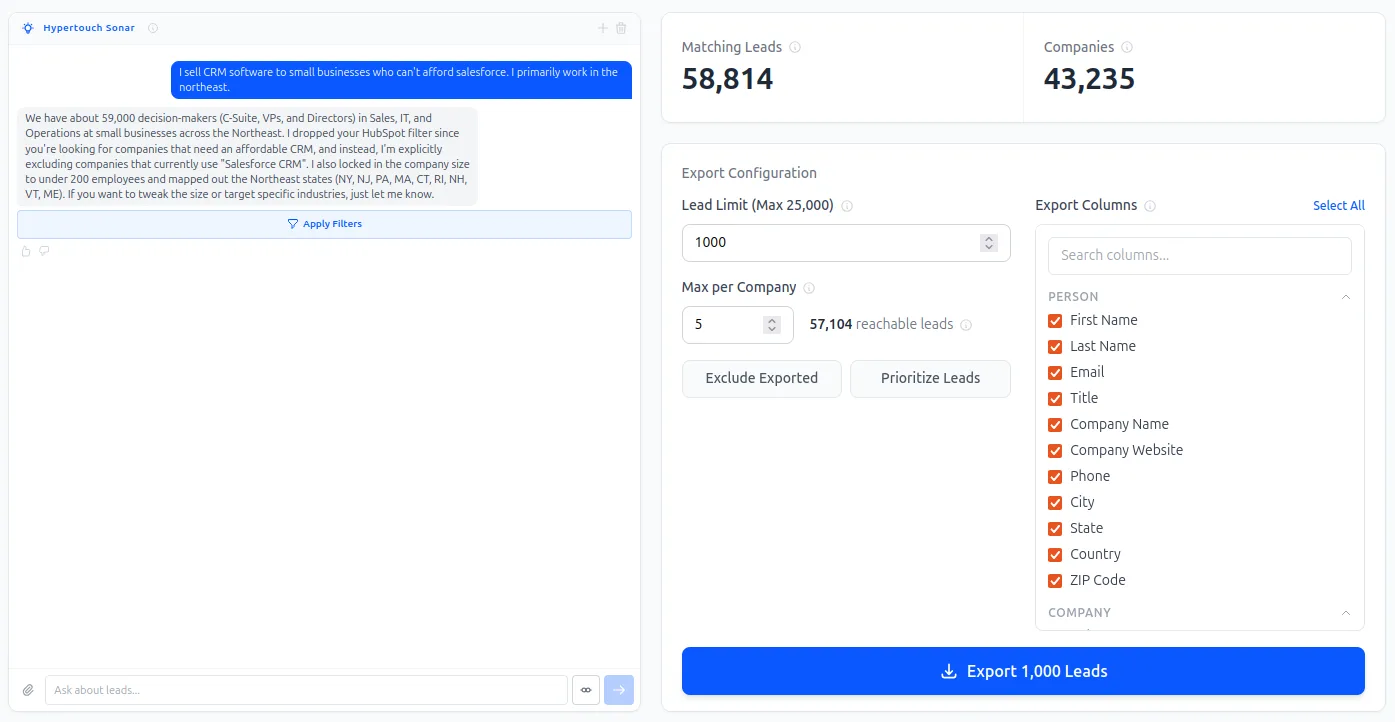Start a new chat with plus icon
The image size is (1395, 722).
click(x=602, y=28)
